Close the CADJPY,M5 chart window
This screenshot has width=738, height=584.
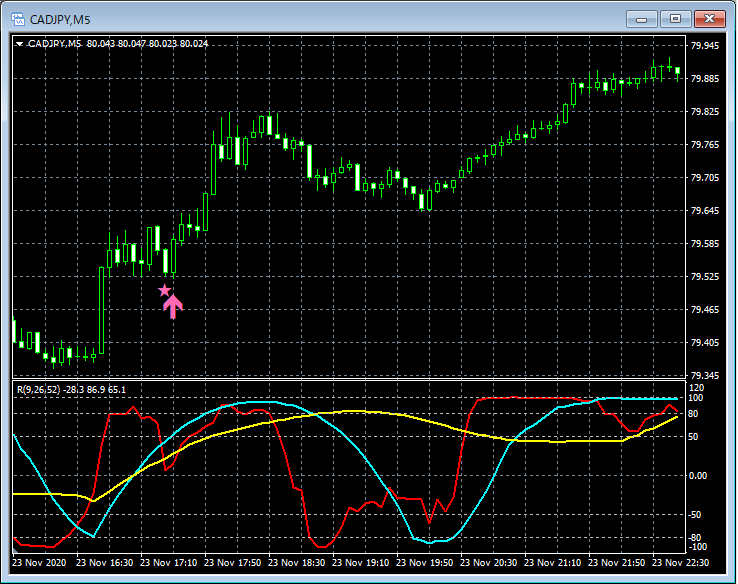709,19
